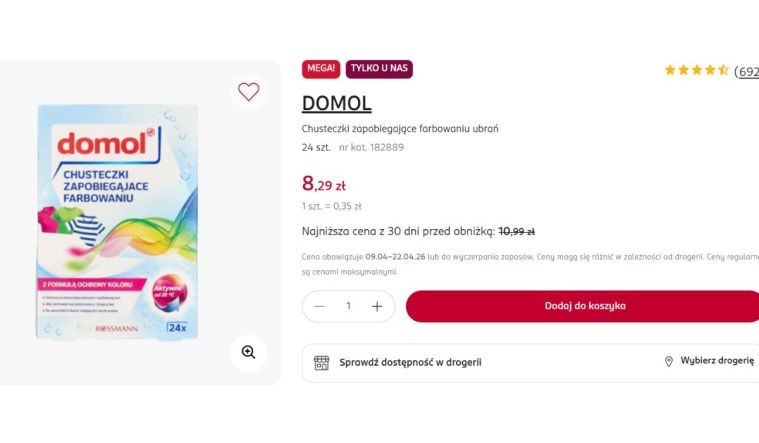The image size is (759, 443).
Task: Click the star rating
Action: coord(696,71)
